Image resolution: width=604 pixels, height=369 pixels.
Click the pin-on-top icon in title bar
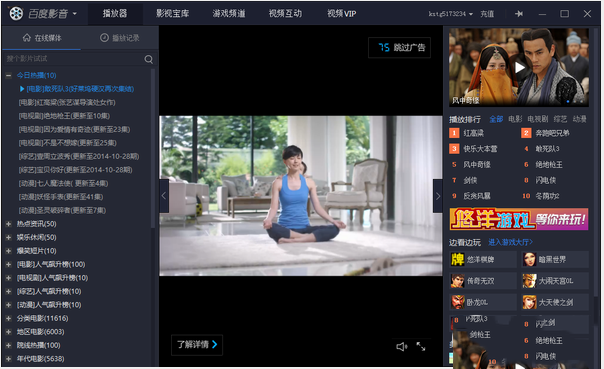pyautogui.click(x=519, y=14)
